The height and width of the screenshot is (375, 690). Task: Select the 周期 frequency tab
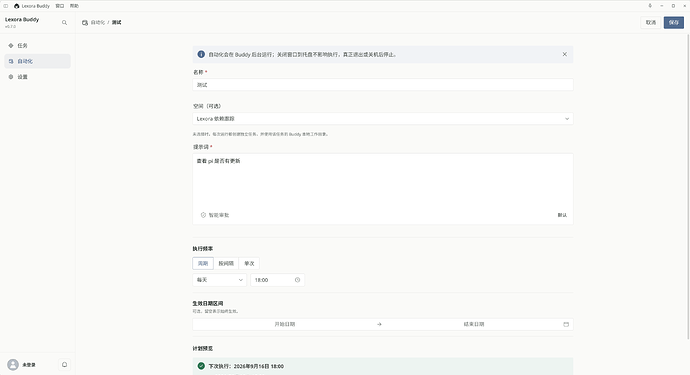click(x=203, y=263)
